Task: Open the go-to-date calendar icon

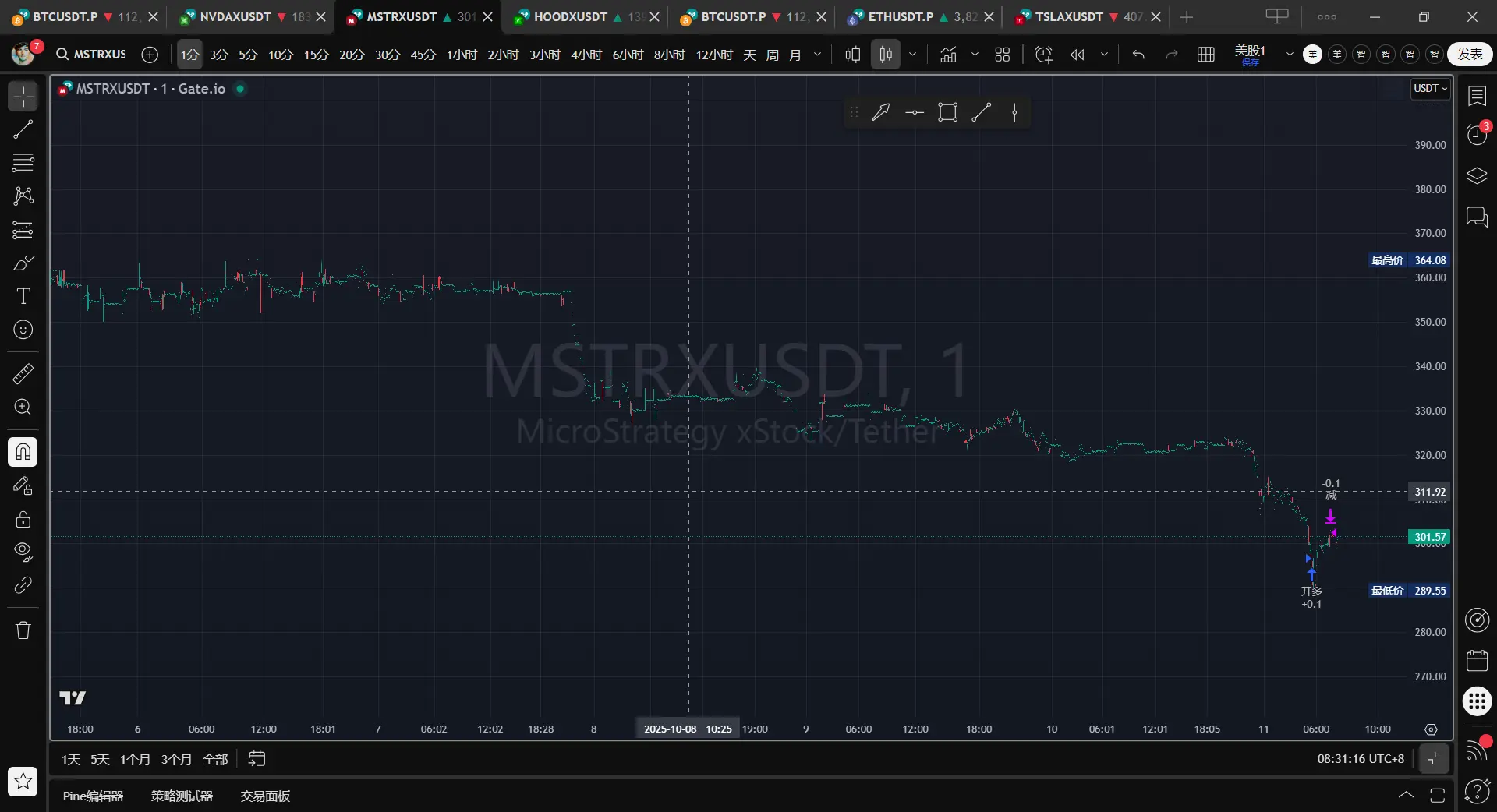Action: point(257,758)
